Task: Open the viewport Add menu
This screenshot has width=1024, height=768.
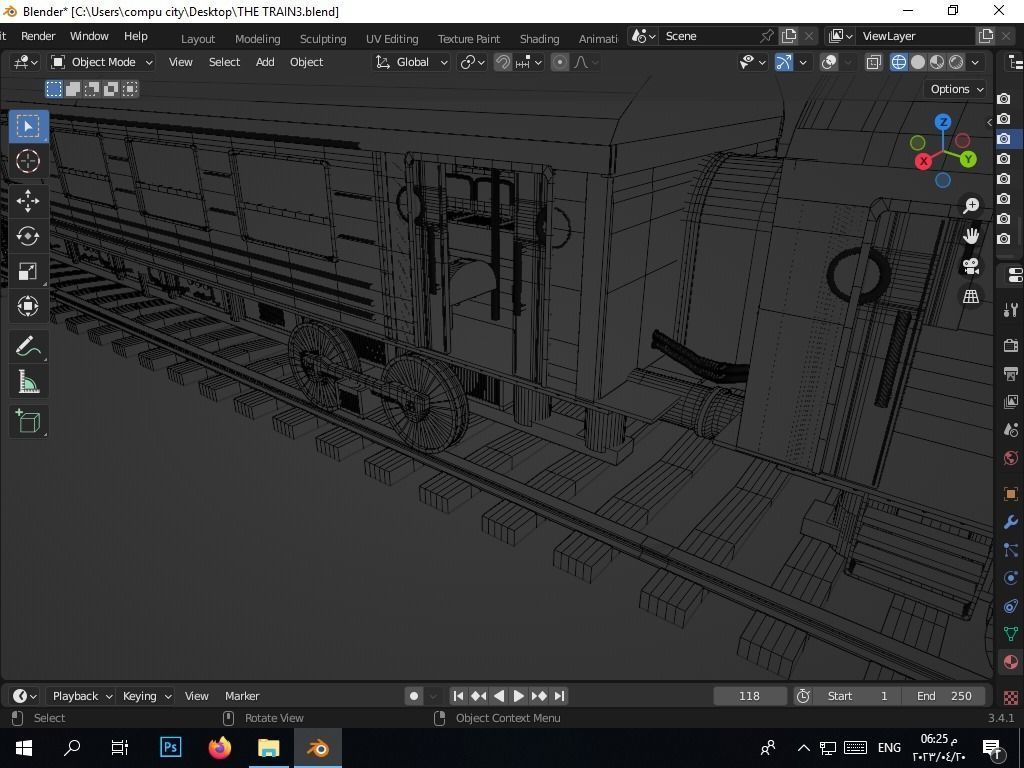Action: pyautogui.click(x=265, y=62)
